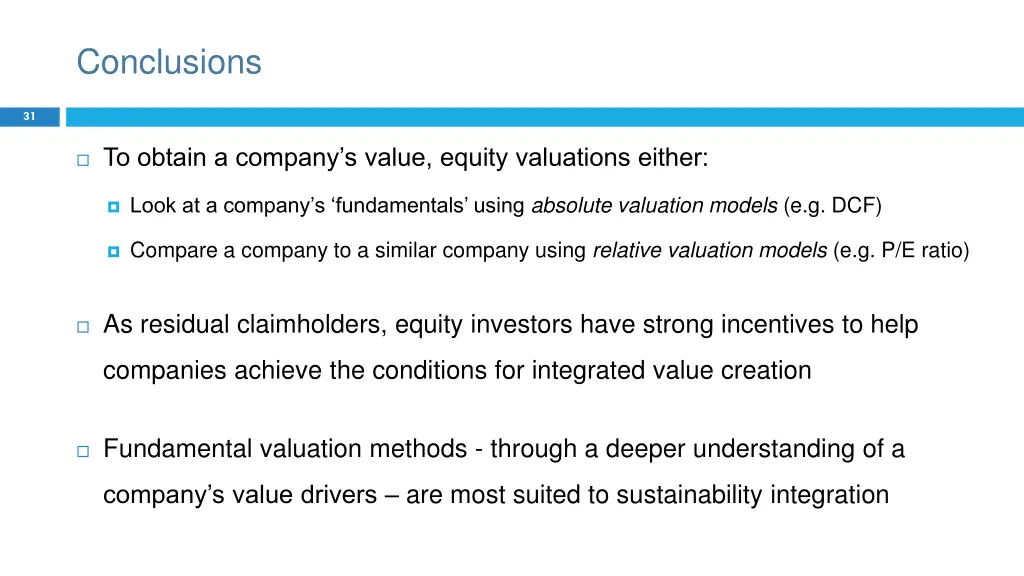Click the line 'To obtain a company's value, equity valuations either:'
1024x576 pixels.
point(406,158)
